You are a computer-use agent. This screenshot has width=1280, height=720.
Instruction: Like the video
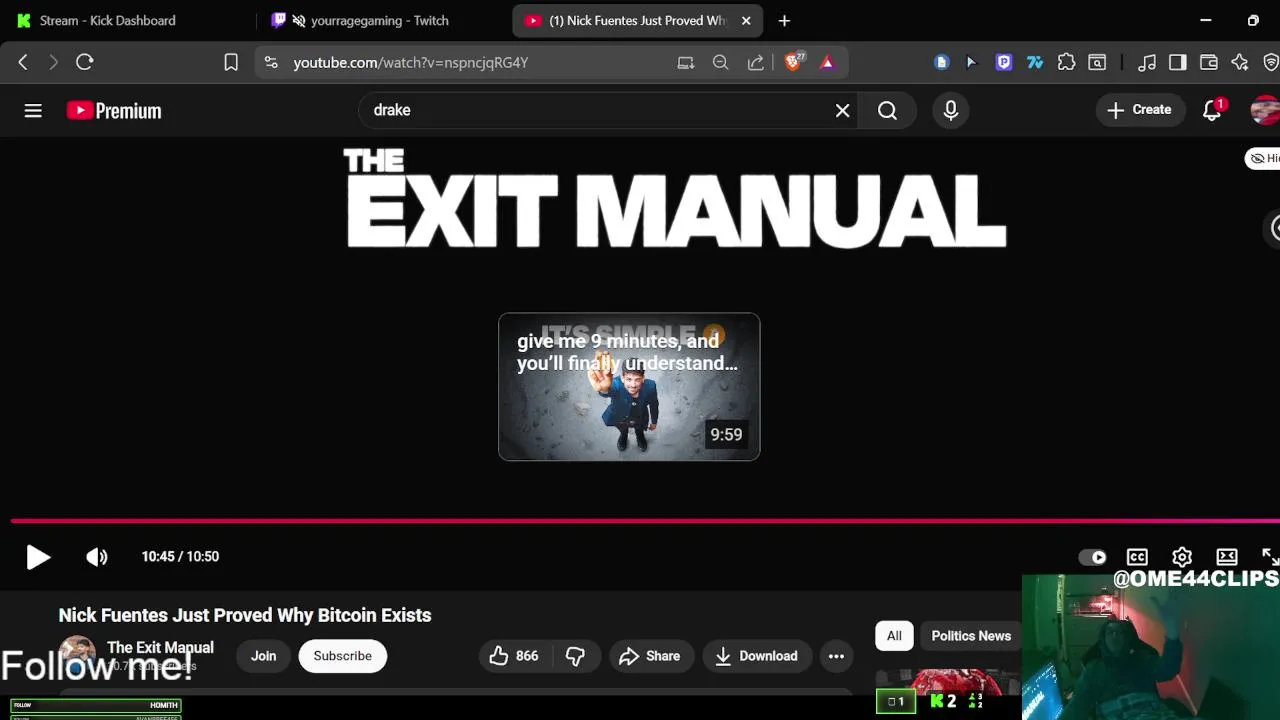coord(513,656)
